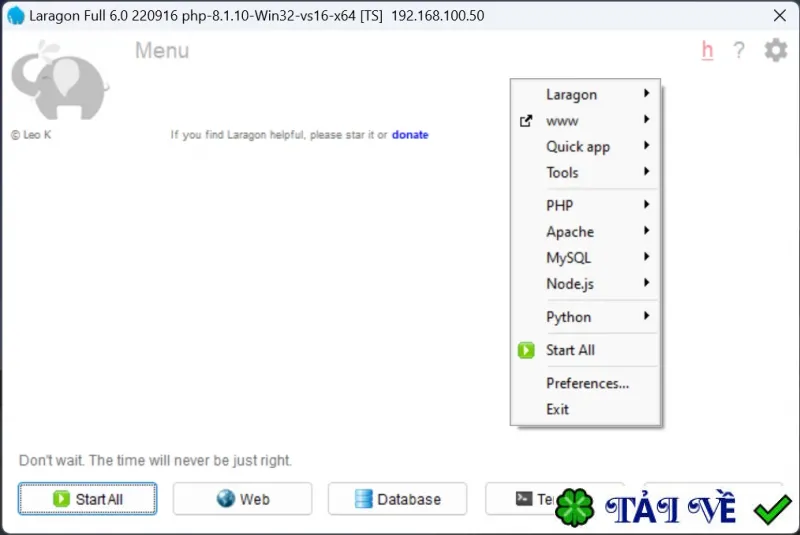
Task: Click the globe icon on Web button
Action: [226, 498]
